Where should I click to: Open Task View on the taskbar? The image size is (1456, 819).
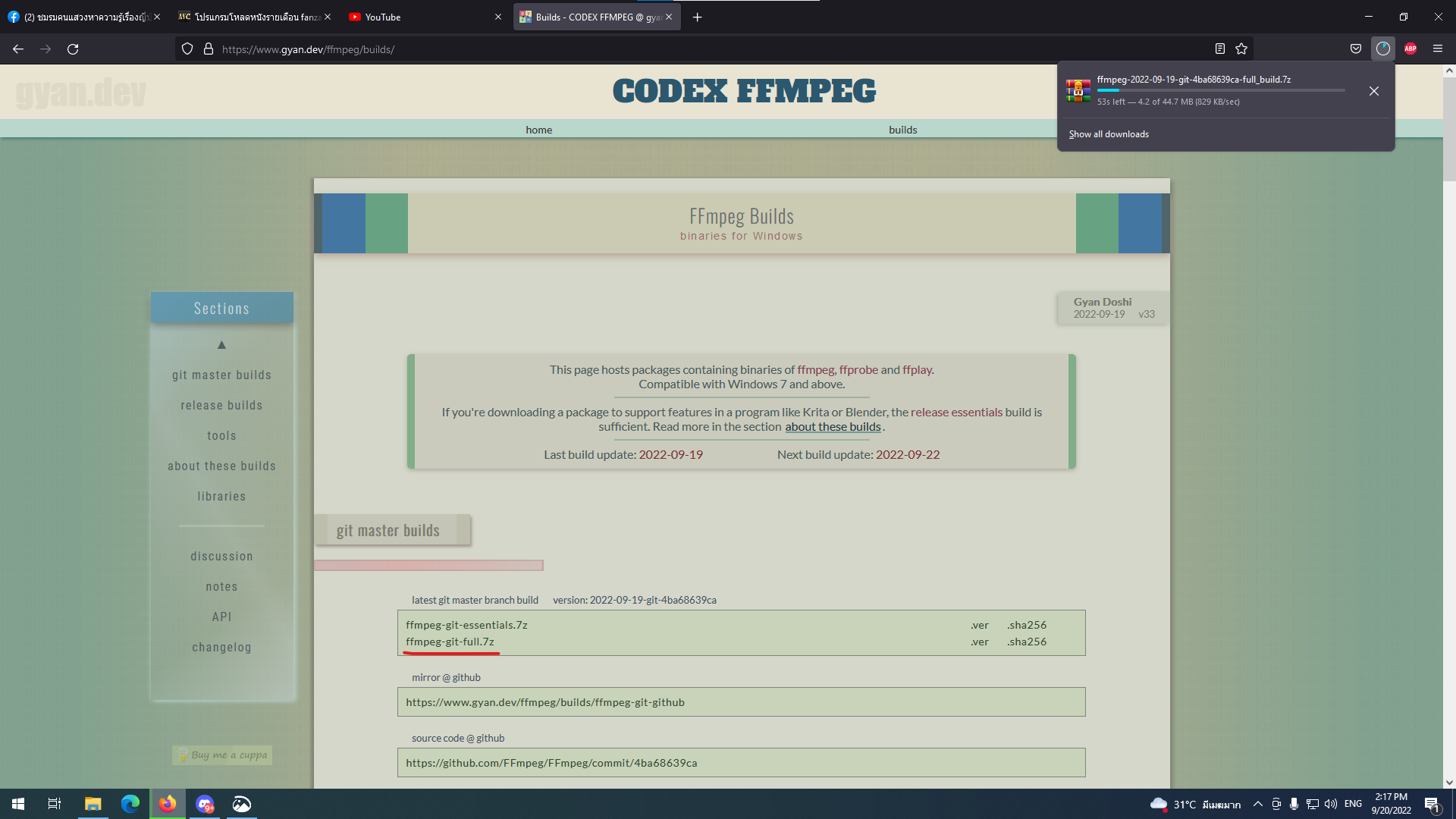coord(55,804)
